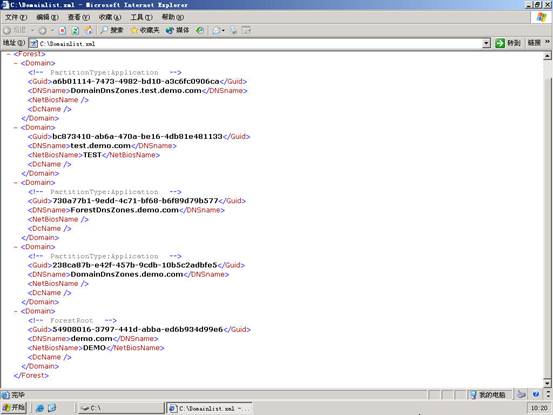Click the address field showing C:\Domainlist.xml

click(256, 43)
